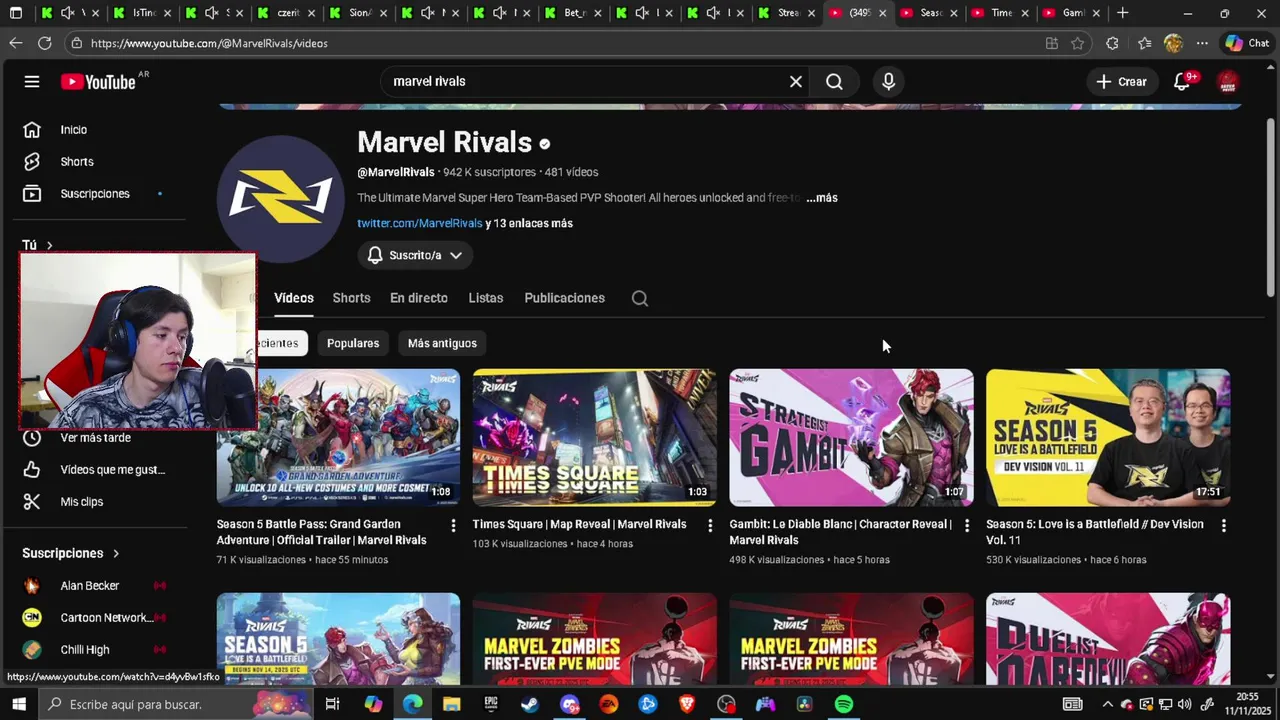Open Brave browser from taskbar

(687, 704)
